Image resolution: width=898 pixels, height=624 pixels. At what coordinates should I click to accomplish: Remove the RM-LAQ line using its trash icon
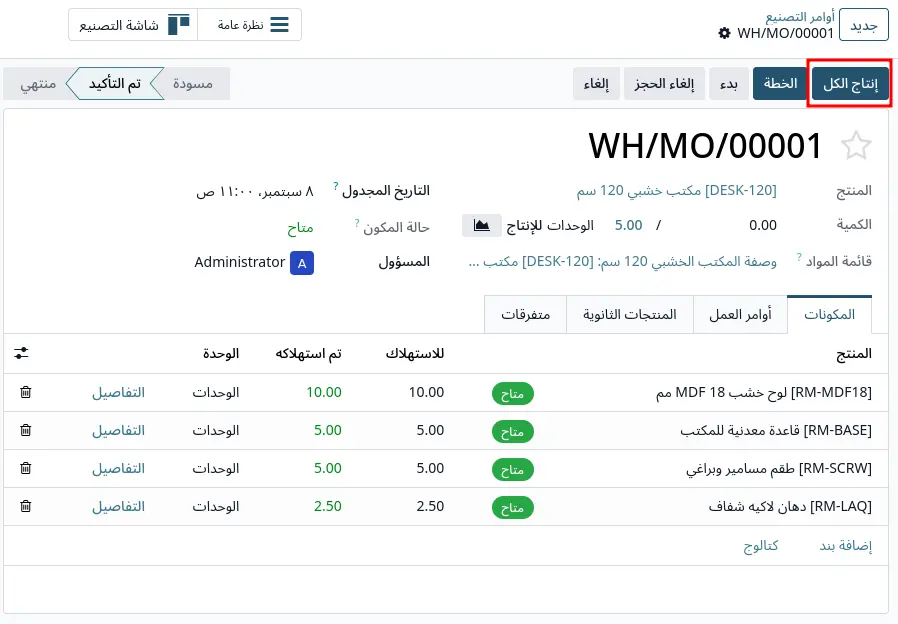point(25,506)
